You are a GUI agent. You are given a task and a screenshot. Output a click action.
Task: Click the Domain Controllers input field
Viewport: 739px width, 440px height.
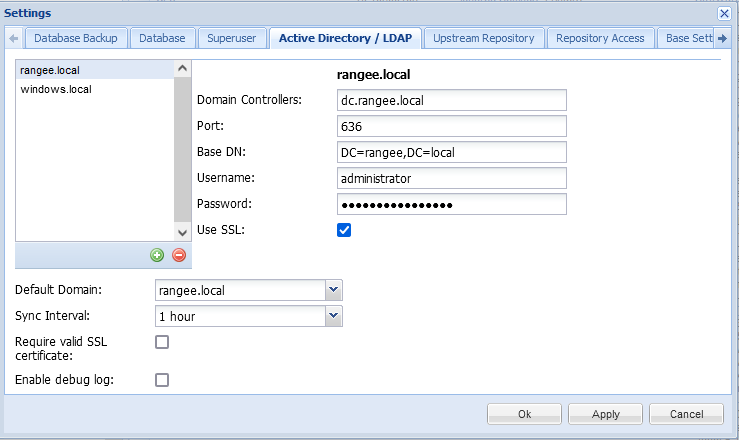(x=452, y=100)
